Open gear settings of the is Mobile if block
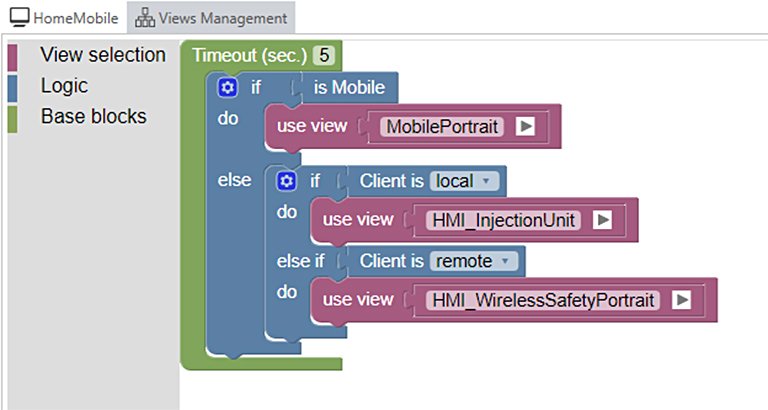The height and width of the screenshot is (410, 768). (x=227, y=88)
